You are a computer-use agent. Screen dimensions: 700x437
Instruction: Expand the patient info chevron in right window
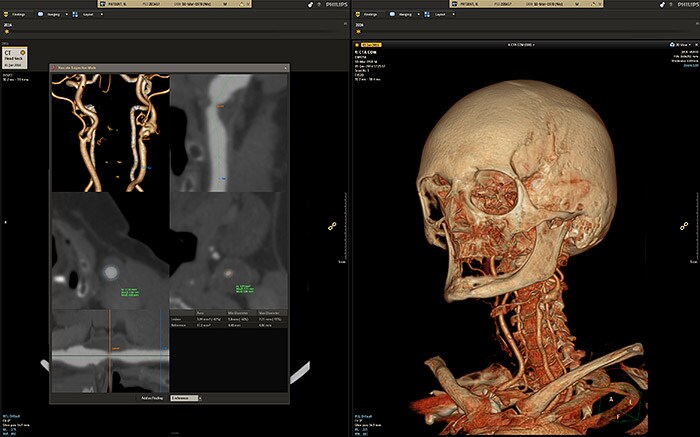click(600, 4)
